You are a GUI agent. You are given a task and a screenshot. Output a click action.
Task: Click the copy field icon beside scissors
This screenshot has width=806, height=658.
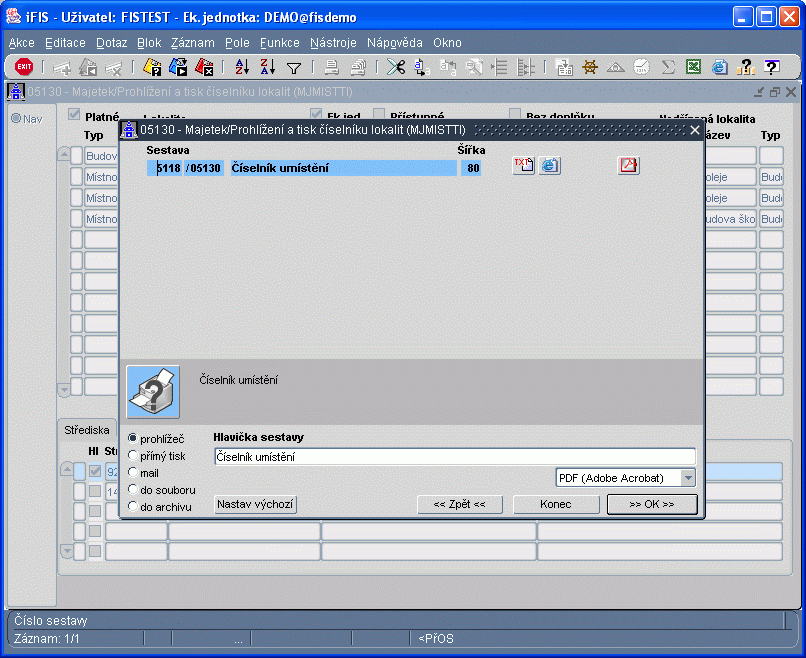coord(422,67)
